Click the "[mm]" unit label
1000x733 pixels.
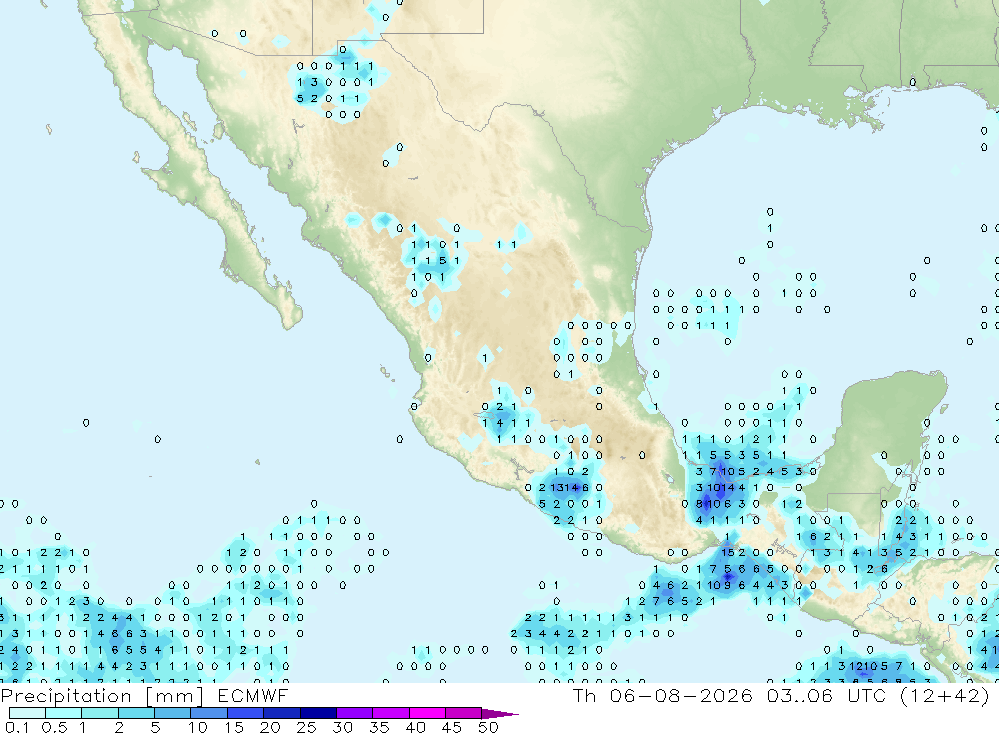pos(174,696)
